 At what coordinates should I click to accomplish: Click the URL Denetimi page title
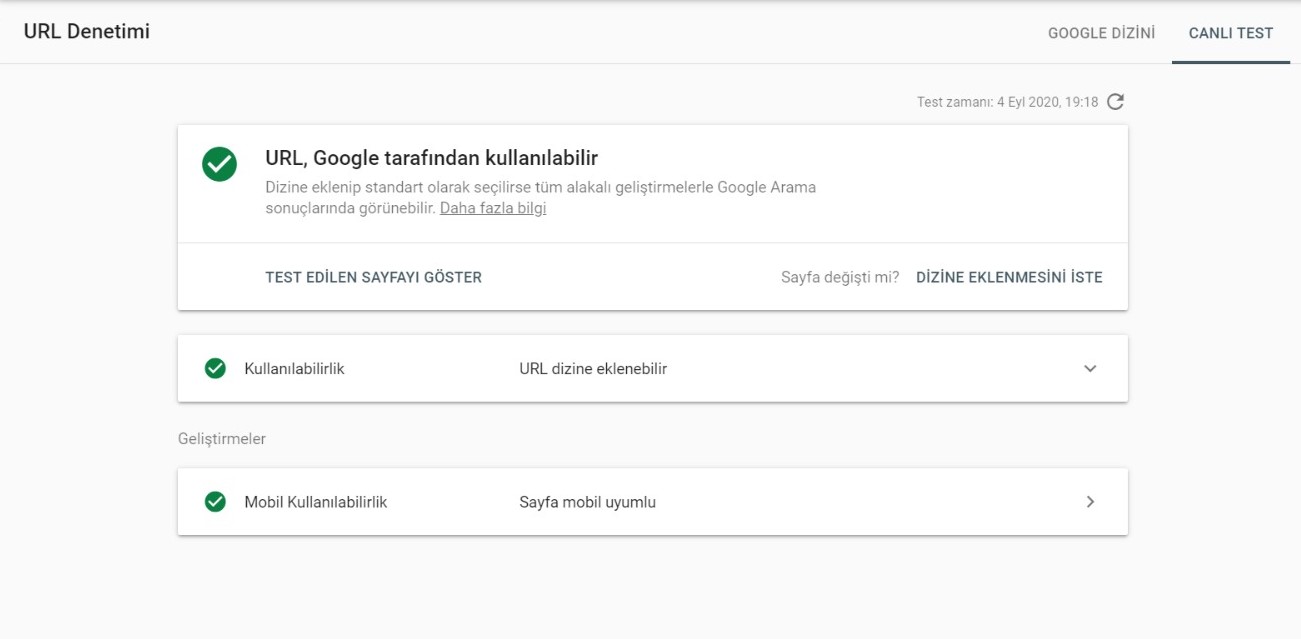[x=87, y=32]
